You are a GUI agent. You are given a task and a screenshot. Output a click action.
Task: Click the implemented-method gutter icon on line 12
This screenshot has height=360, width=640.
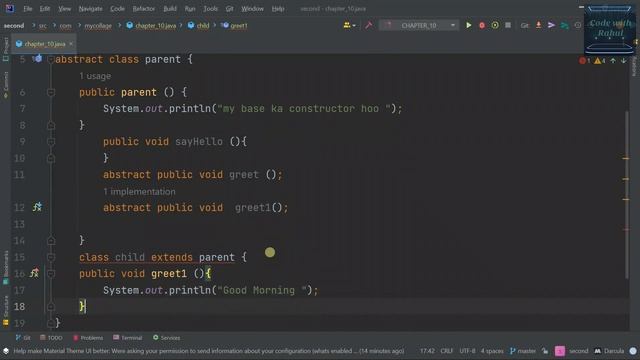coord(37,207)
